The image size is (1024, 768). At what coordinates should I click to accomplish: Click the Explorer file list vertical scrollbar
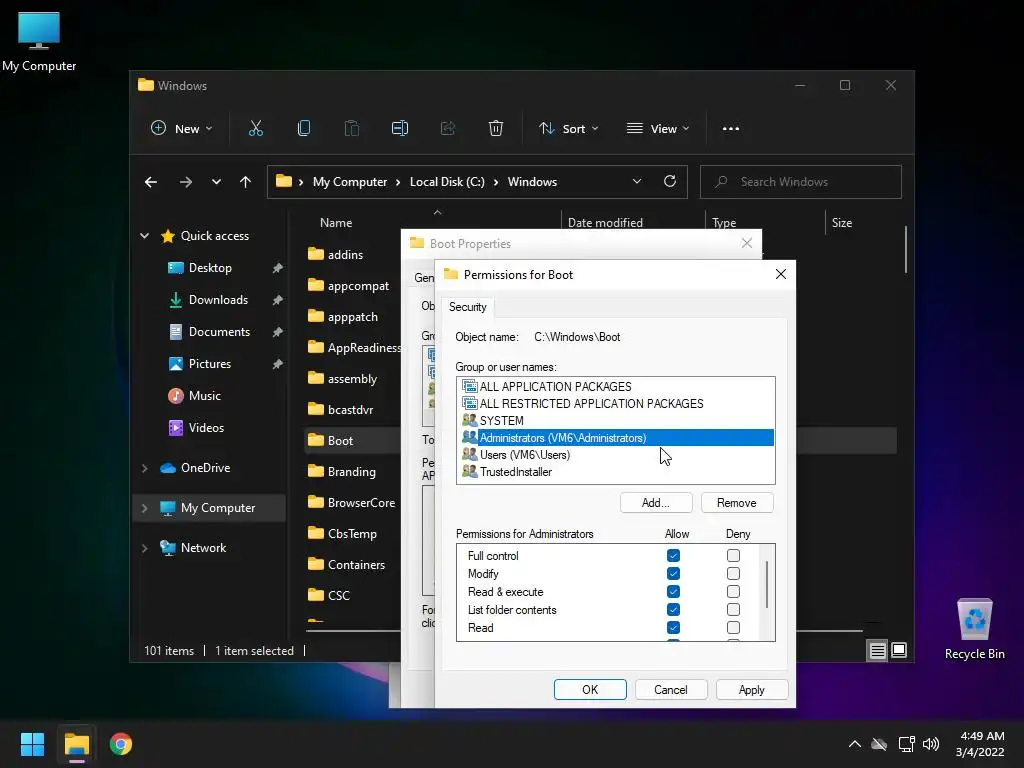click(x=905, y=249)
